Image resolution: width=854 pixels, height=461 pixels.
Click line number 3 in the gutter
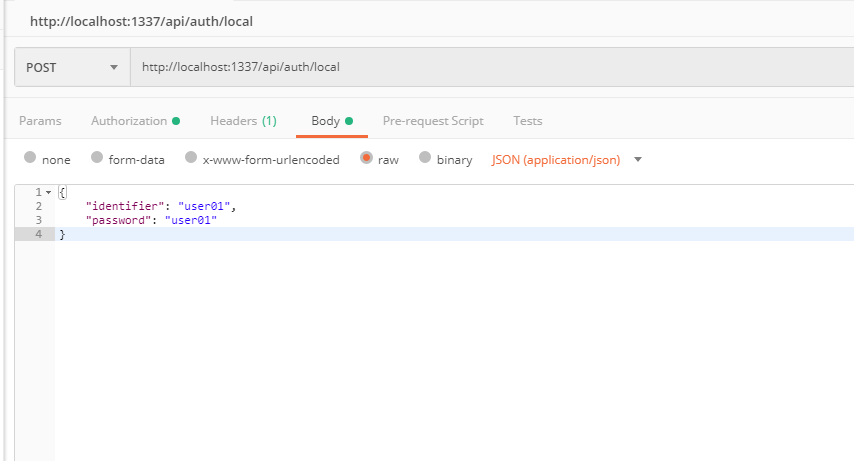[39, 220]
